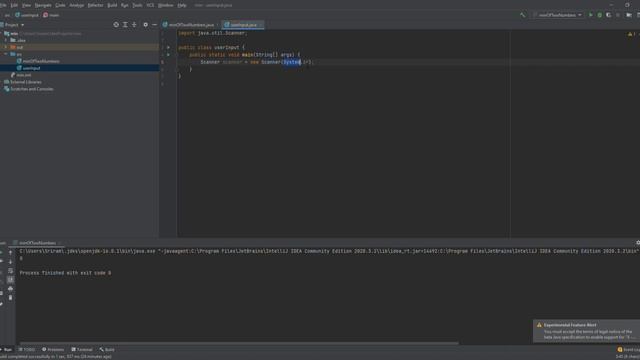Open the VCS menu

point(150,5)
